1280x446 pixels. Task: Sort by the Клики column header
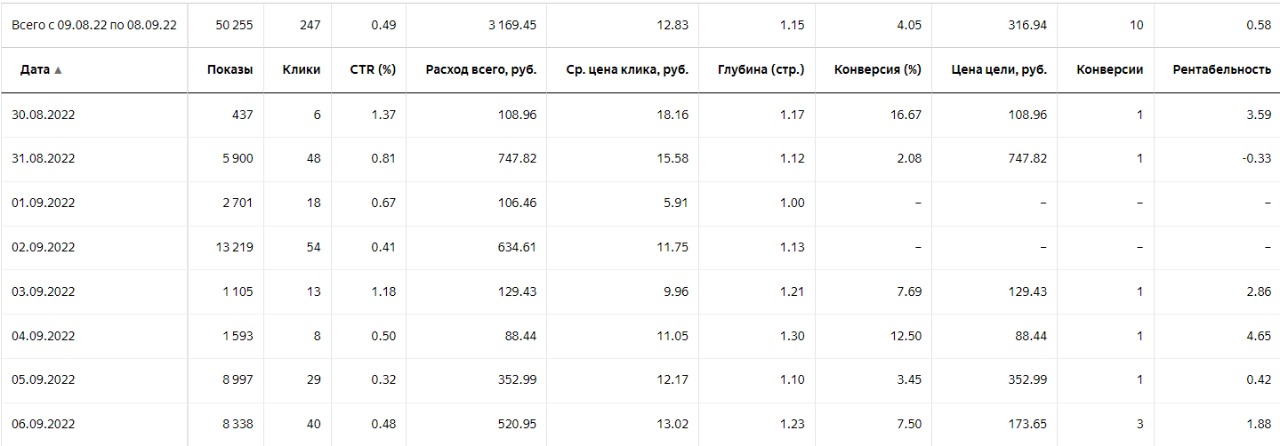point(301,70)
